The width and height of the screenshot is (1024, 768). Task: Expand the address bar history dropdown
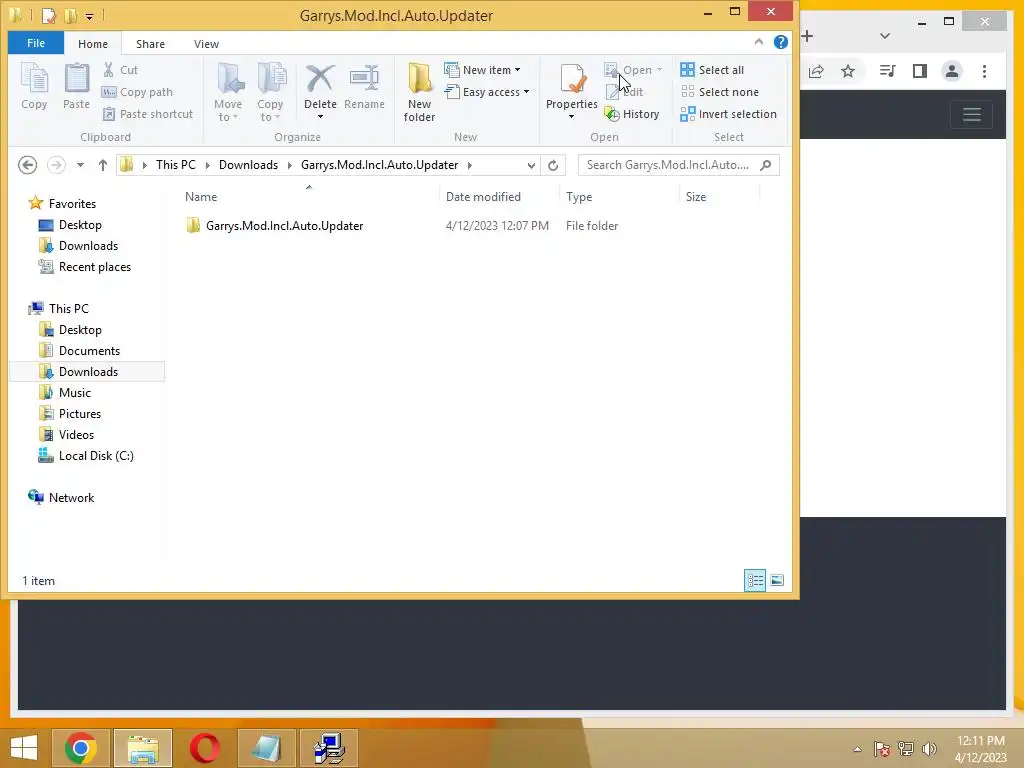tap(531, 165)
